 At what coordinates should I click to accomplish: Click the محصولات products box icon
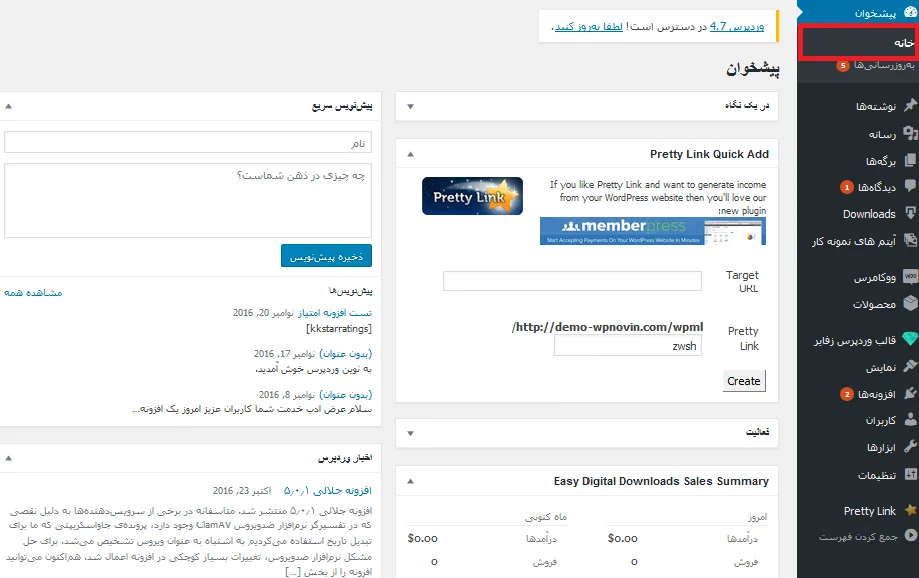910,303
